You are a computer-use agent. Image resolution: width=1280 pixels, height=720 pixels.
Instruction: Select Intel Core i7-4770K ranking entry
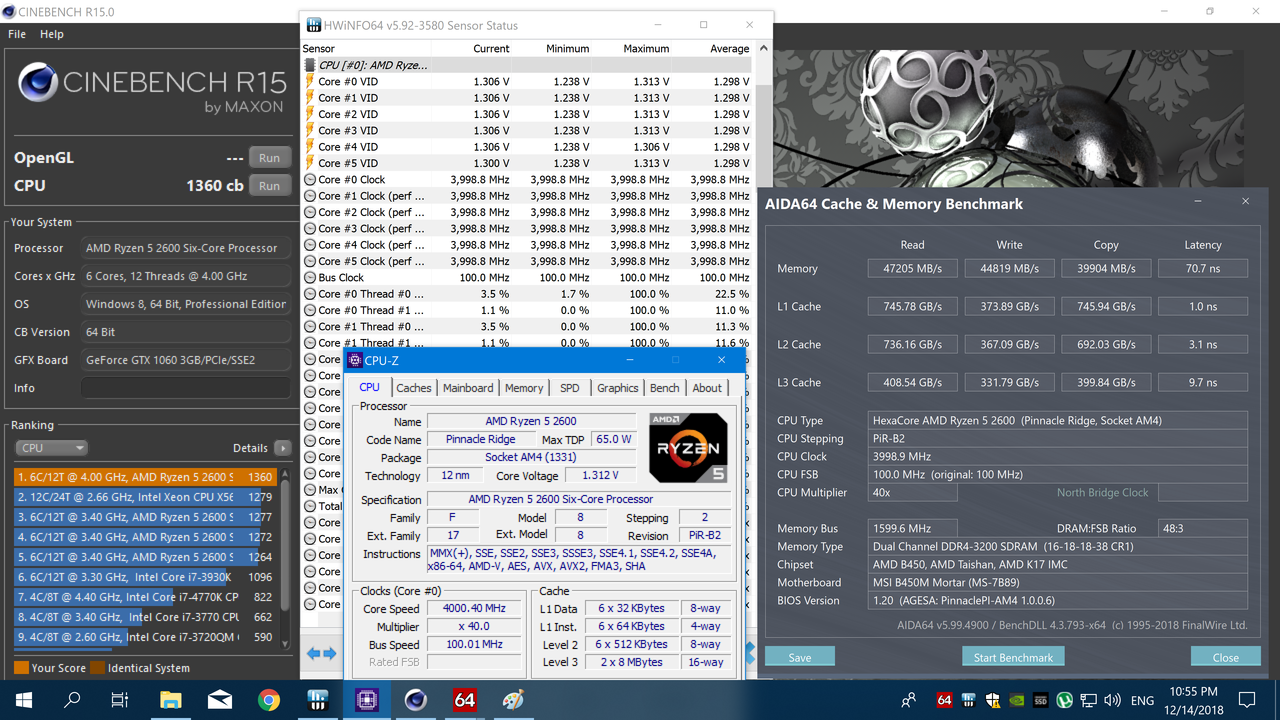coord(146,597)
